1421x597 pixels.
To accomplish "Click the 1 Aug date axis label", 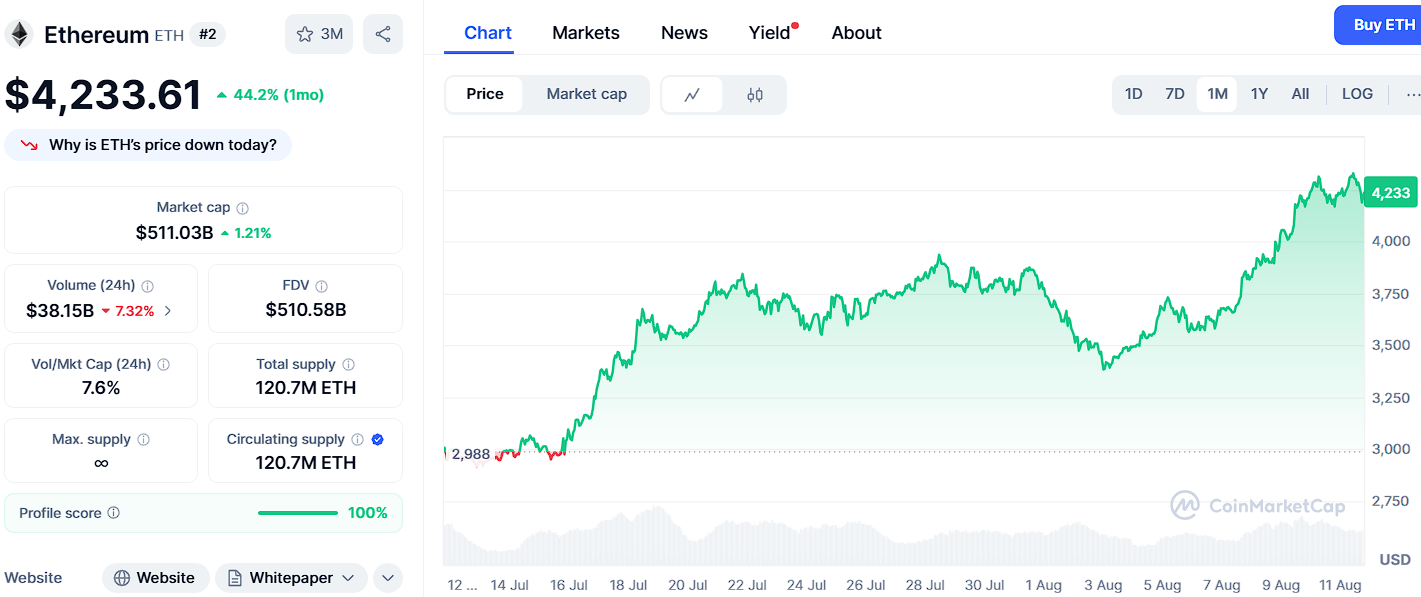I will [x=1043, y=585].
